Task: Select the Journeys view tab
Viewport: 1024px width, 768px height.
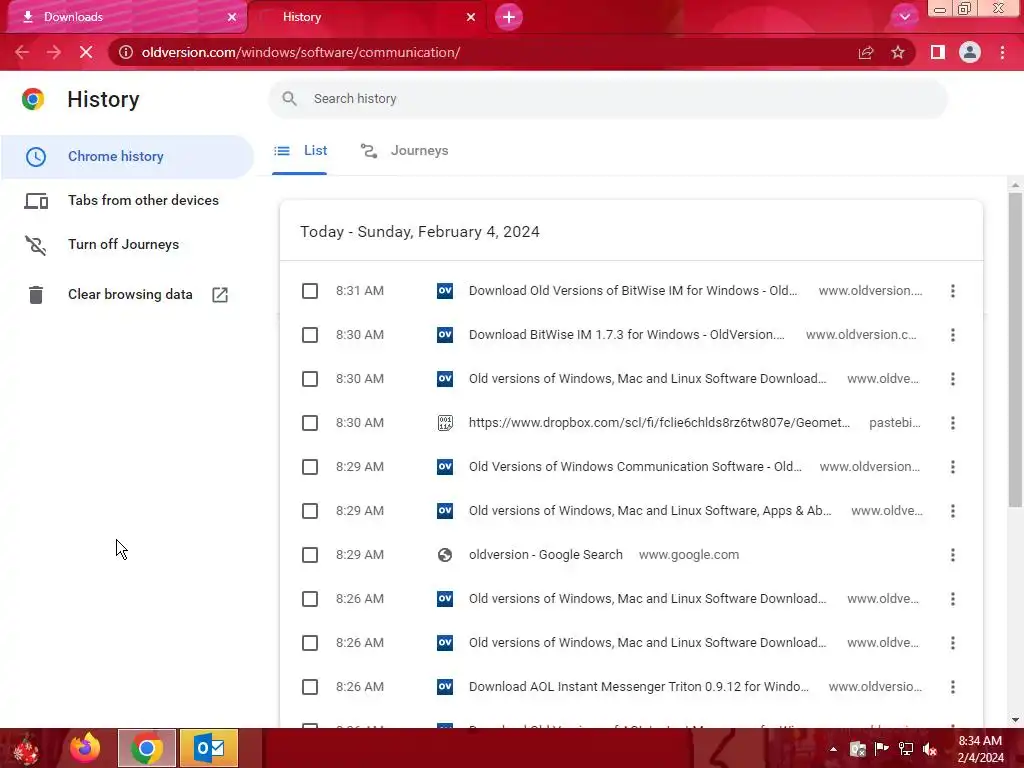Action: pyautogui.click(x=404, y=151)
